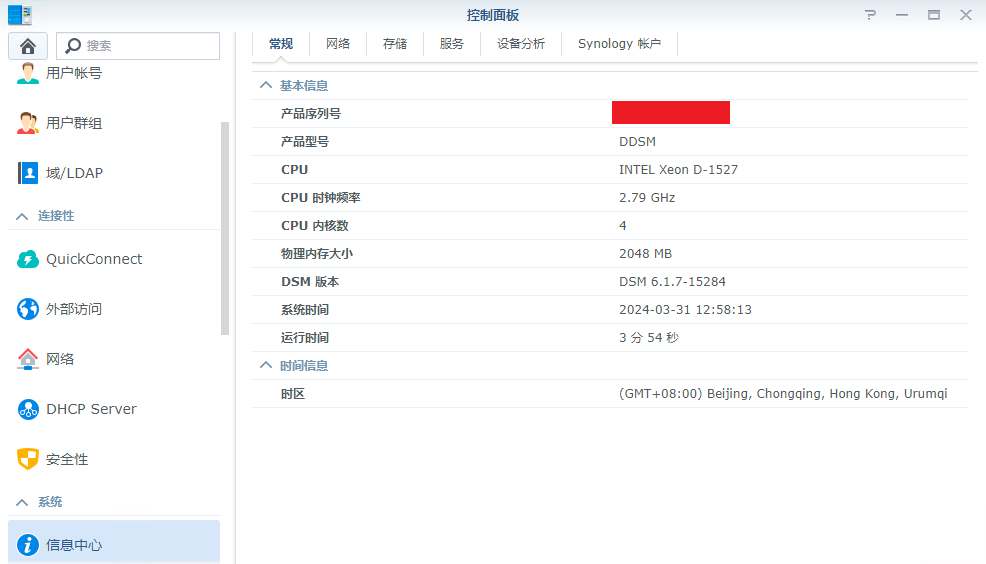Click the 外部访问 globe icon
The height and width of the screenshot is (564, 986).
point(28,309)
